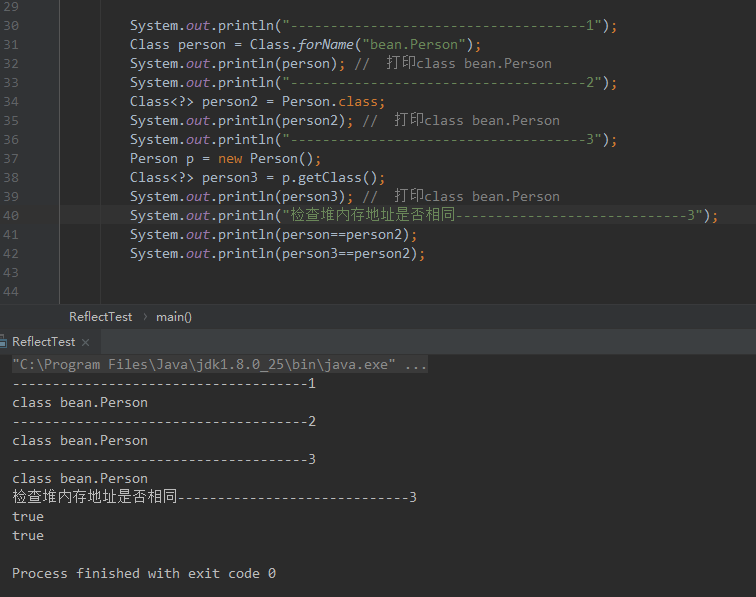Click main() in the breadcrumb bar
The image size is (756, 597).
point(174,317)
